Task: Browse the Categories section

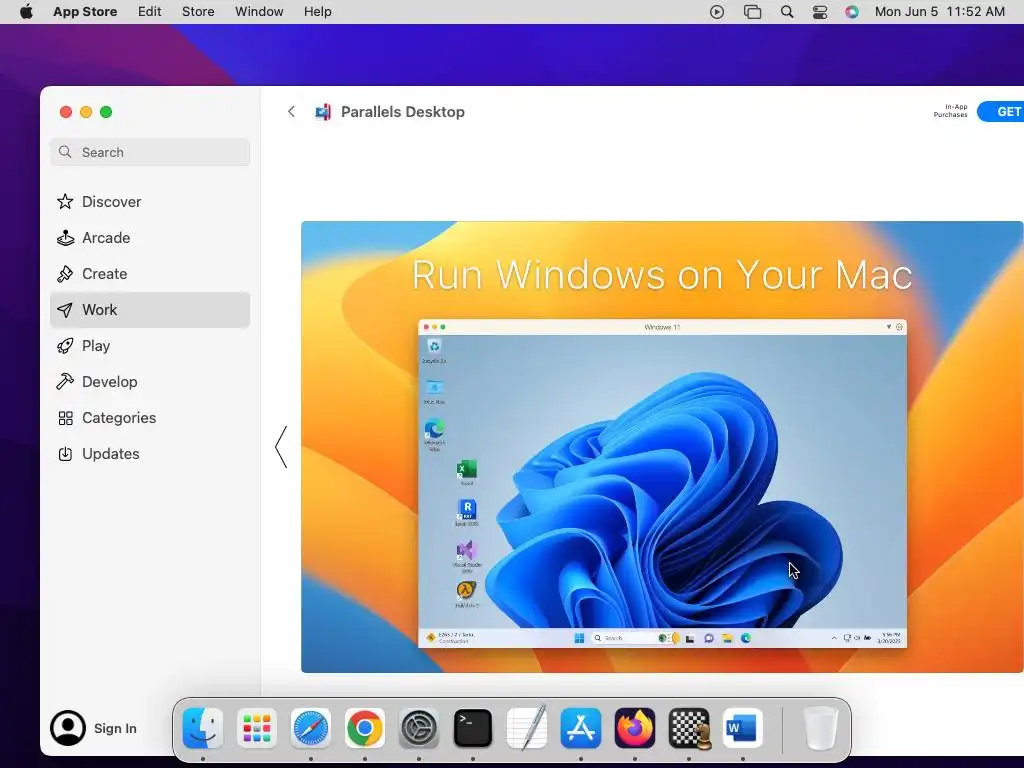Action: [x=150, y=418]
